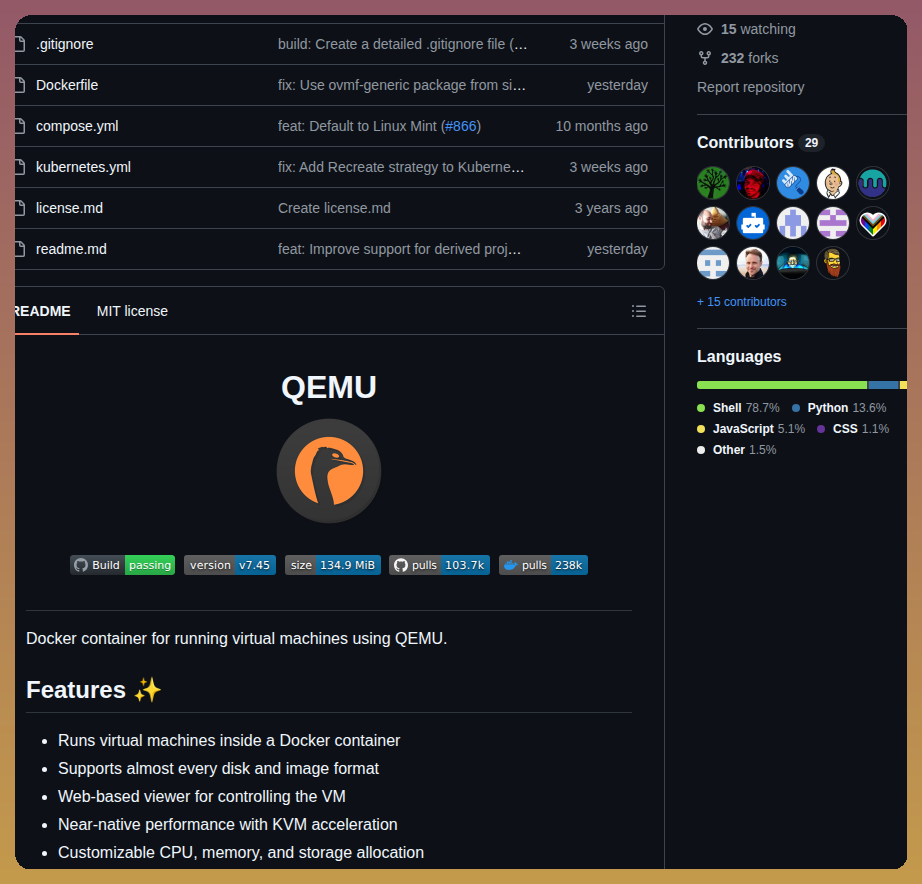The height and width of the screenshot is (884, 922).
Task: Open the Contributors heading link
Action: point(745,143)
